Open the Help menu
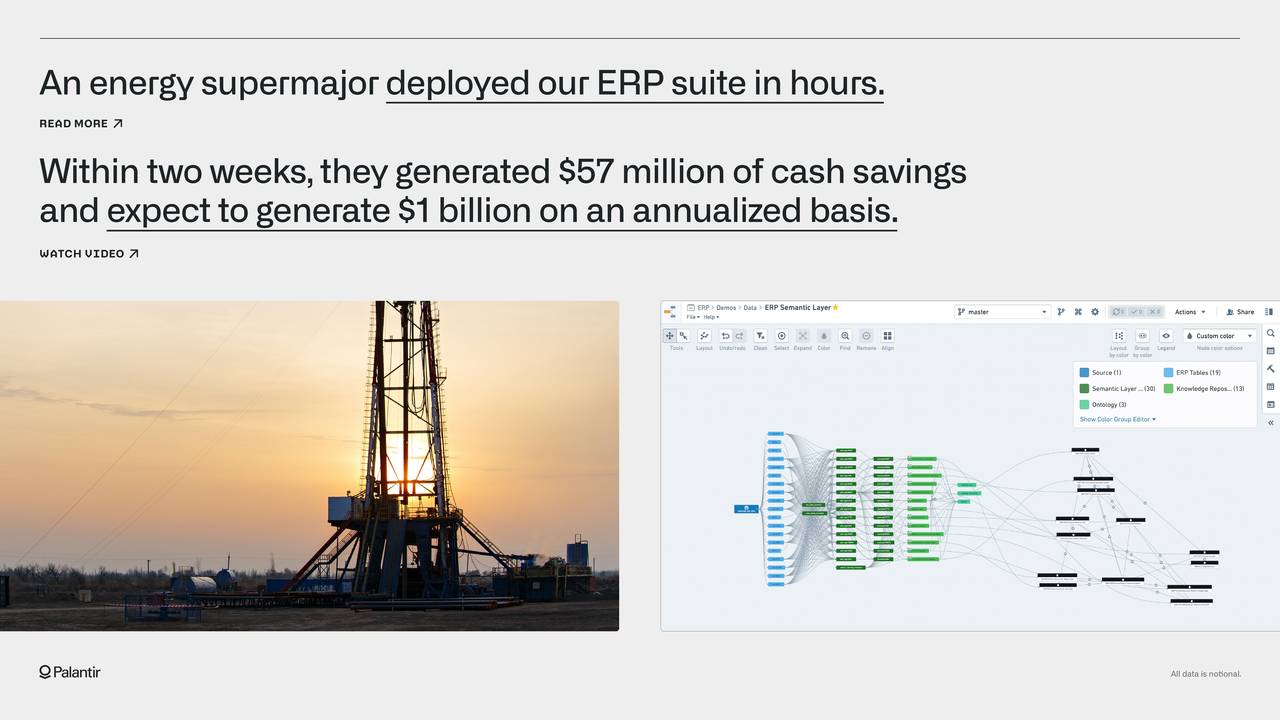This screenshot has width=1280, height=720. coord(710,317)
